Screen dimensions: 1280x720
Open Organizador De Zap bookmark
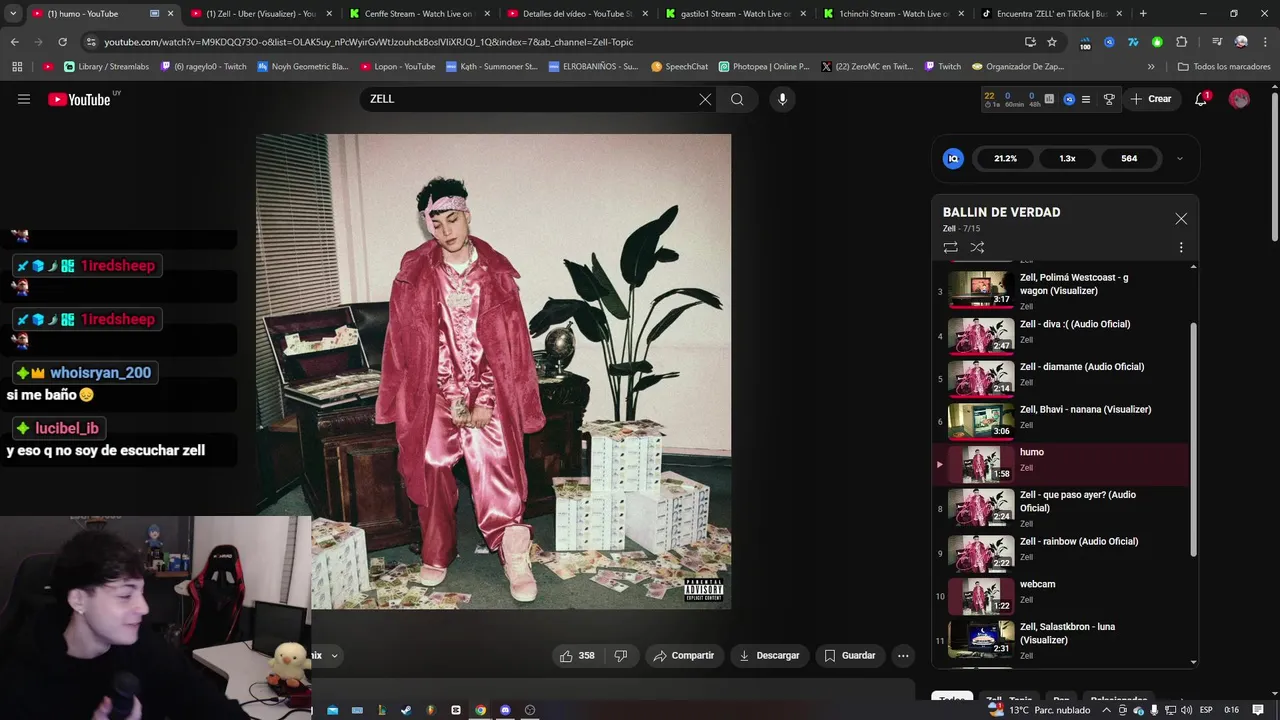pyautogui.click(x=1018, y=66)
